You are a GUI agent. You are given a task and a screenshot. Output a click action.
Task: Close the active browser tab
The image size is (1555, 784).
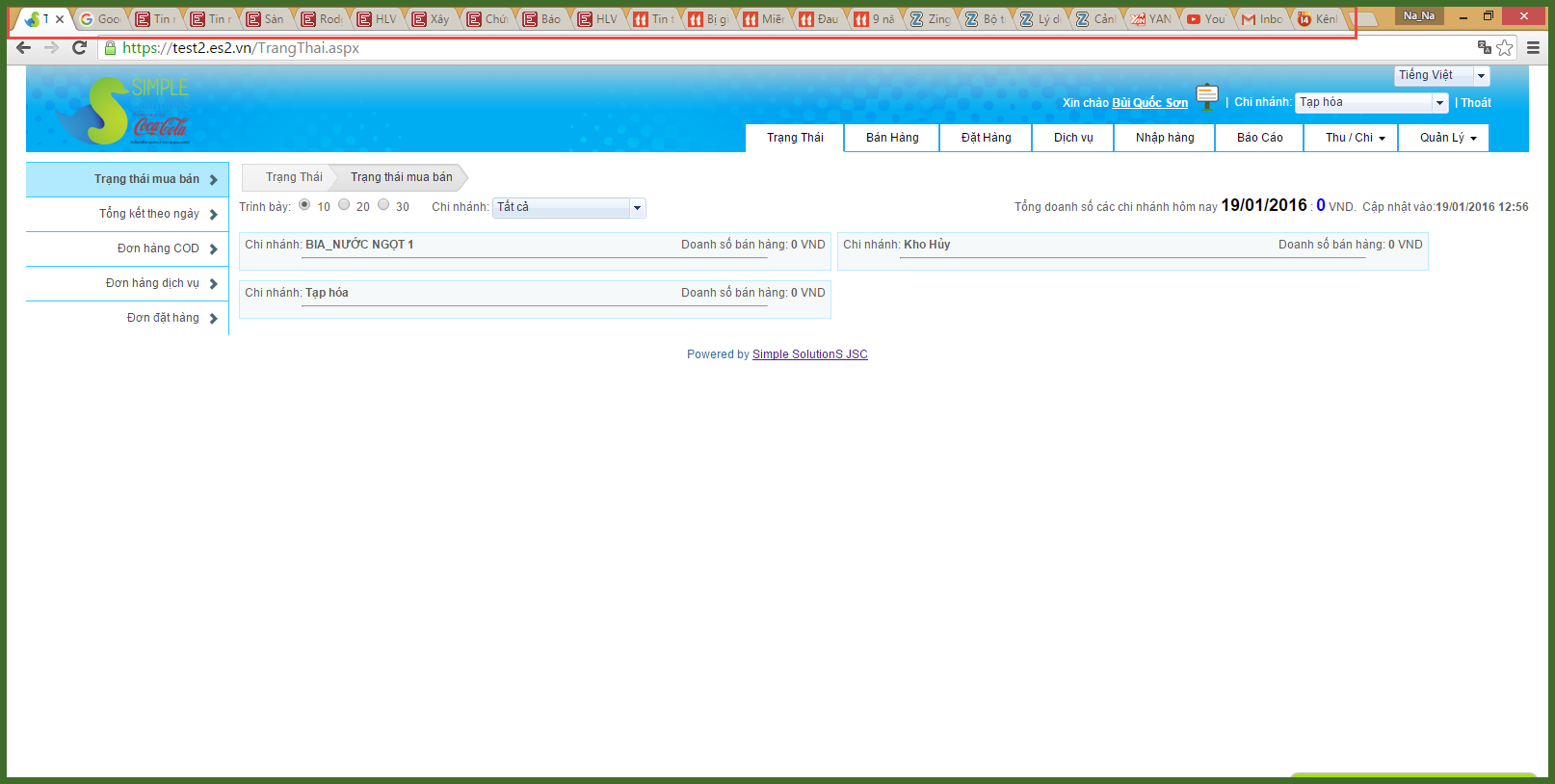pos(60,19)
